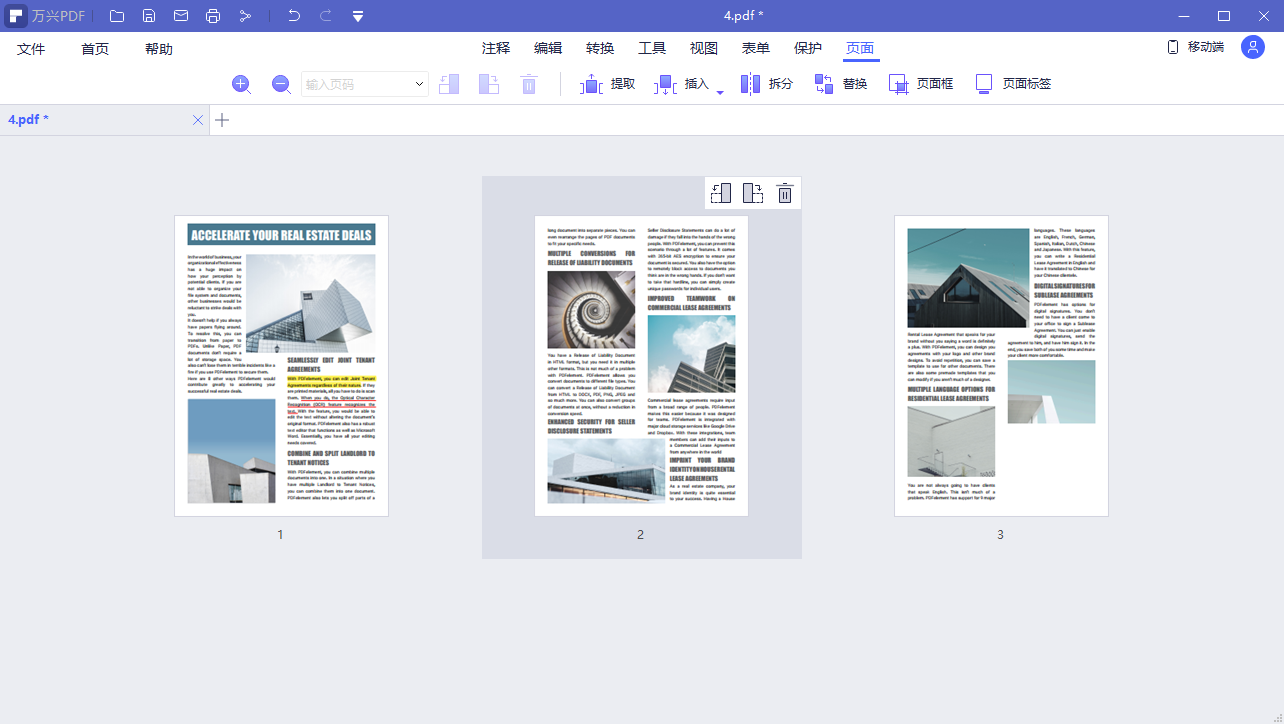Image resolution: width=1284 pixels, height=724 pixels.
Task: Add a new tab with the plus icon
Action: (222, 120)
